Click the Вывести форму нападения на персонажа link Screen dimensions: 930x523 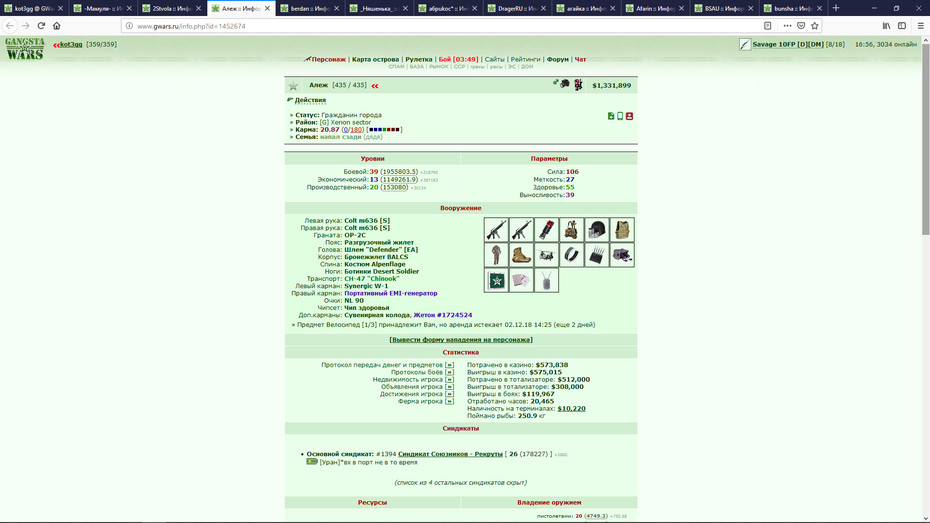(461, 340)
